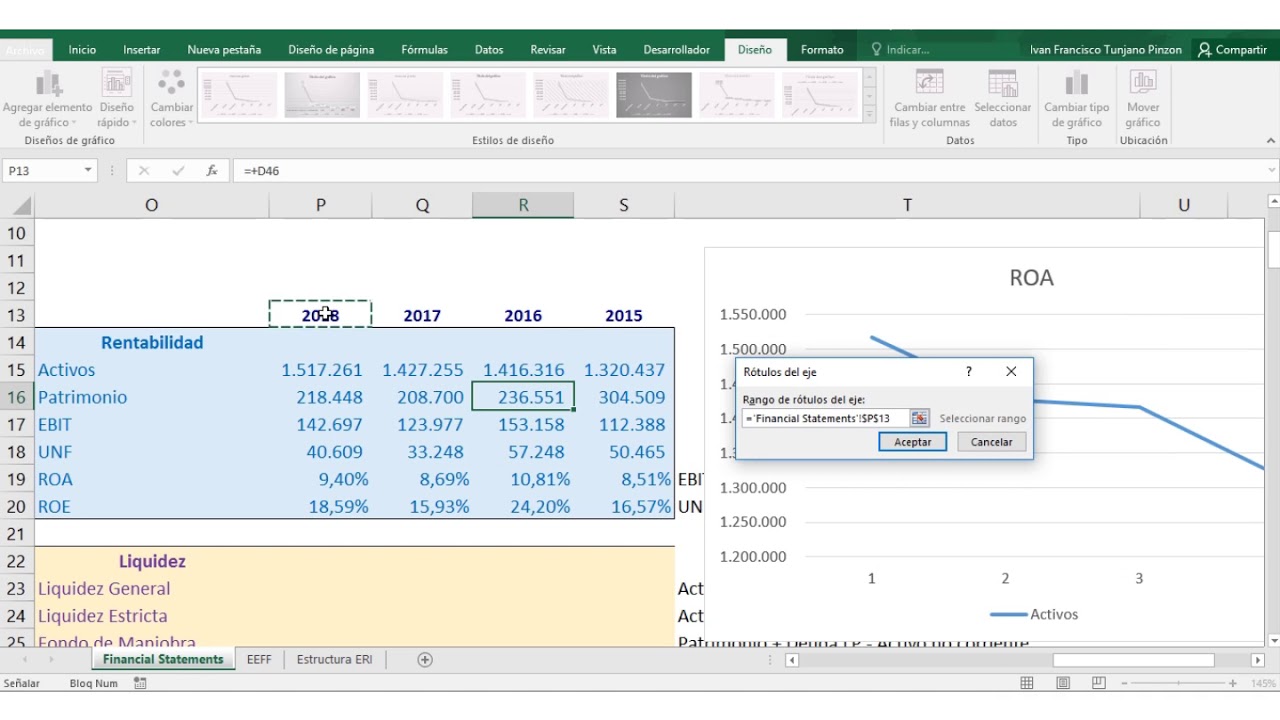Switch to the EEFF sheet tab

pyautogui.click(x=259, y=660)
